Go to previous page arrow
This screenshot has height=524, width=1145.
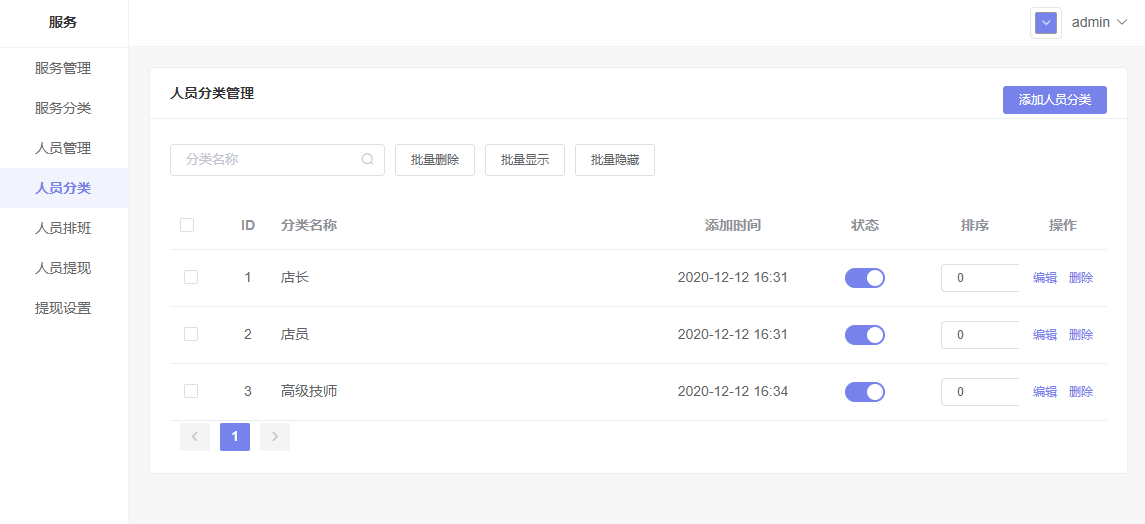(195, 437)
